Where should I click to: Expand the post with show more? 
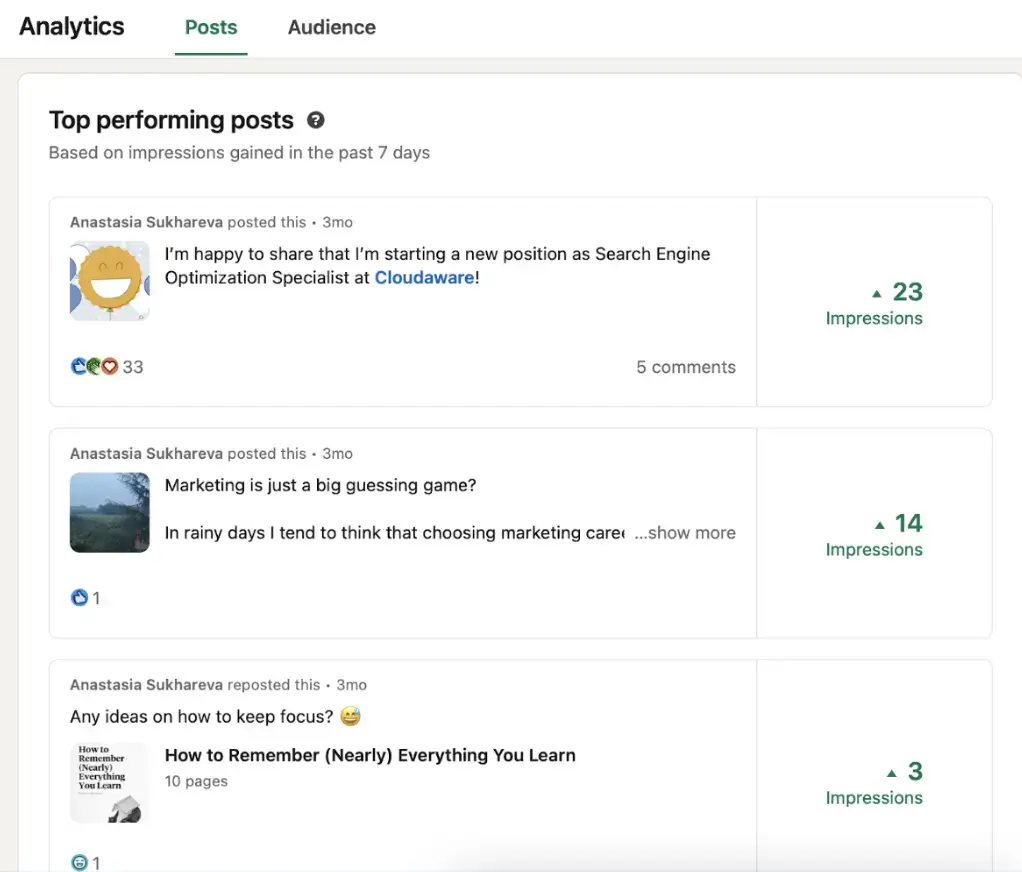pos(685,533)
